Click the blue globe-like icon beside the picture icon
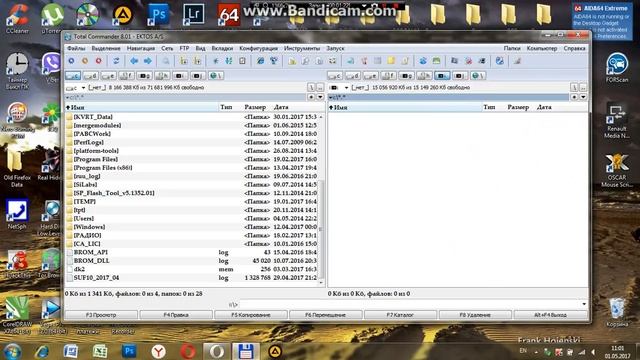 click(x=423, y=61)
